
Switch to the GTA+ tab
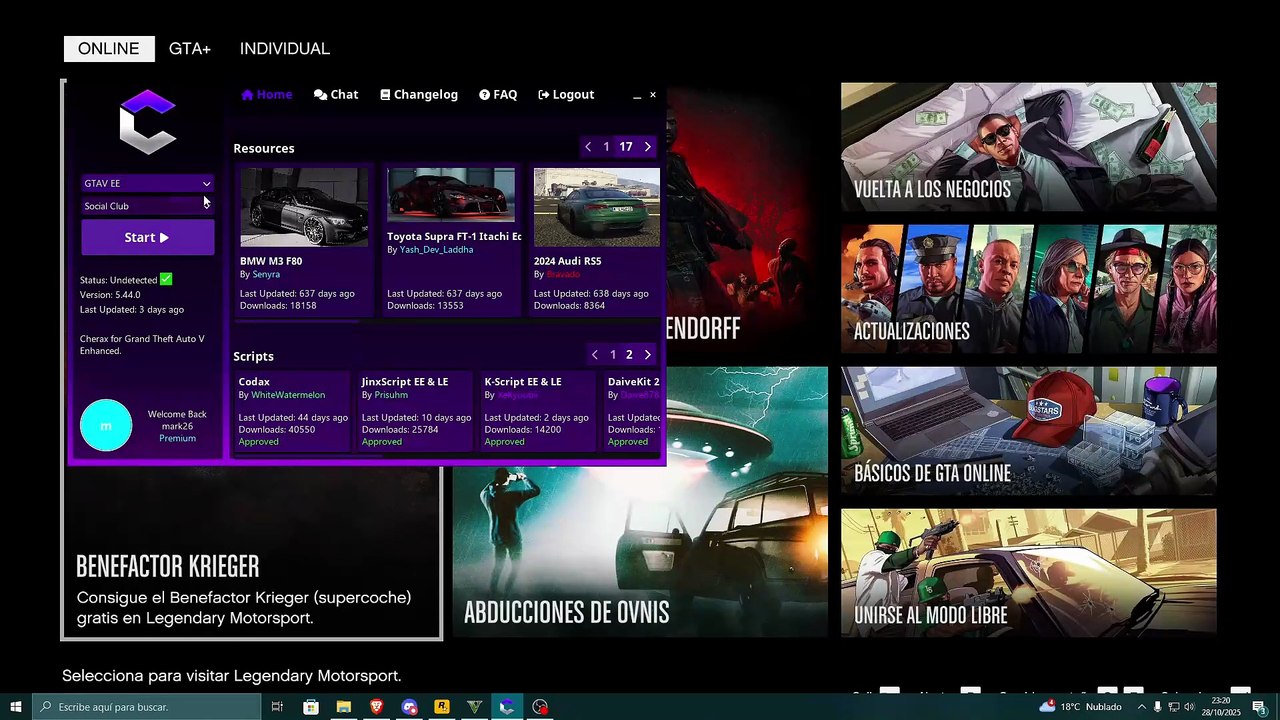coord(190,48)
